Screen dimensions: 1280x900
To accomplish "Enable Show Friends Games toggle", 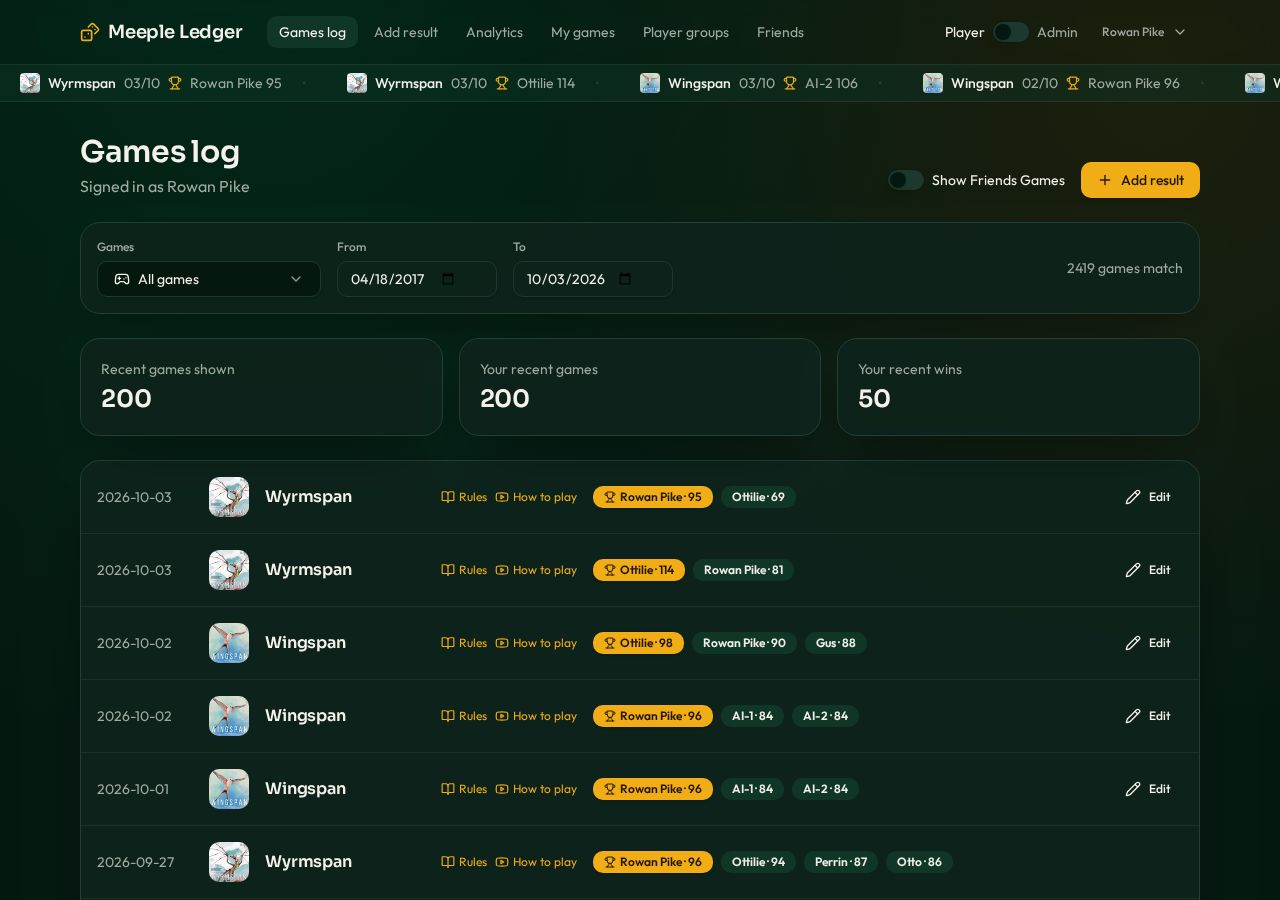I will pos(906,180).
